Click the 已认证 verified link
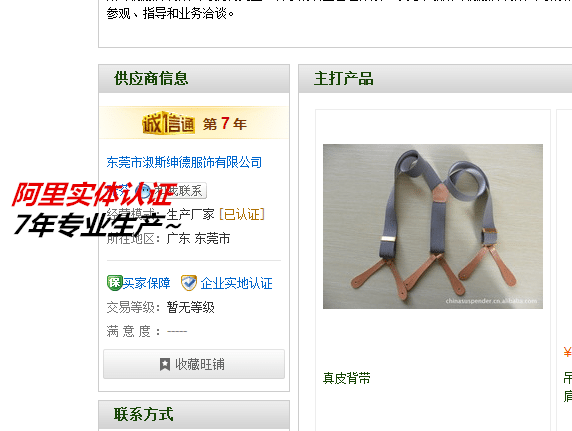Image resolution: width=572 pixels, height=431 pixels. (x=242, y=215)
